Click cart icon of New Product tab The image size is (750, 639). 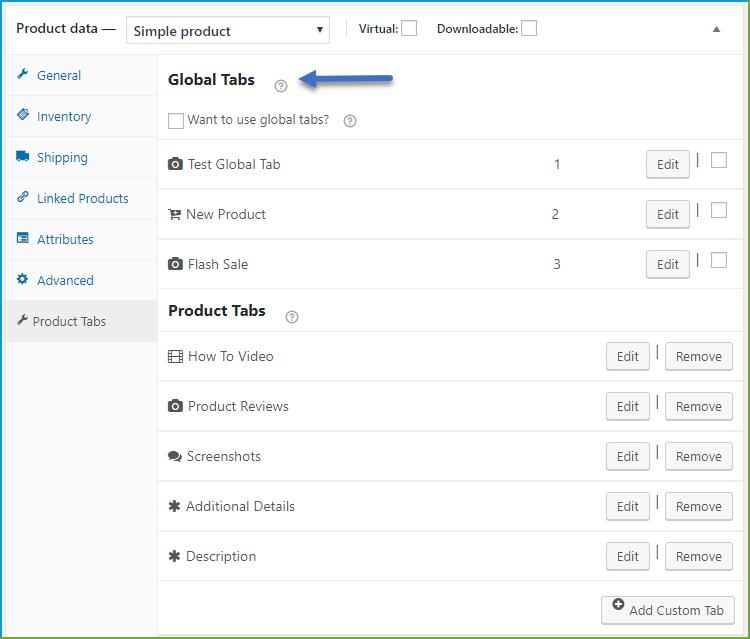[x=175, y=214]
